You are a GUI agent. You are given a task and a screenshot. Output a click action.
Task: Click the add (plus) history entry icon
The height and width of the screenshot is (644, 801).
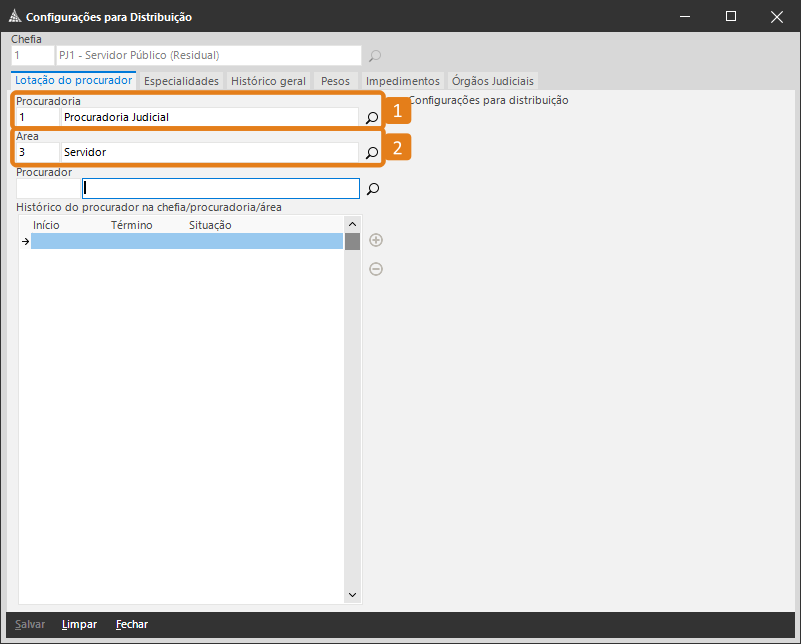point(376,240)
